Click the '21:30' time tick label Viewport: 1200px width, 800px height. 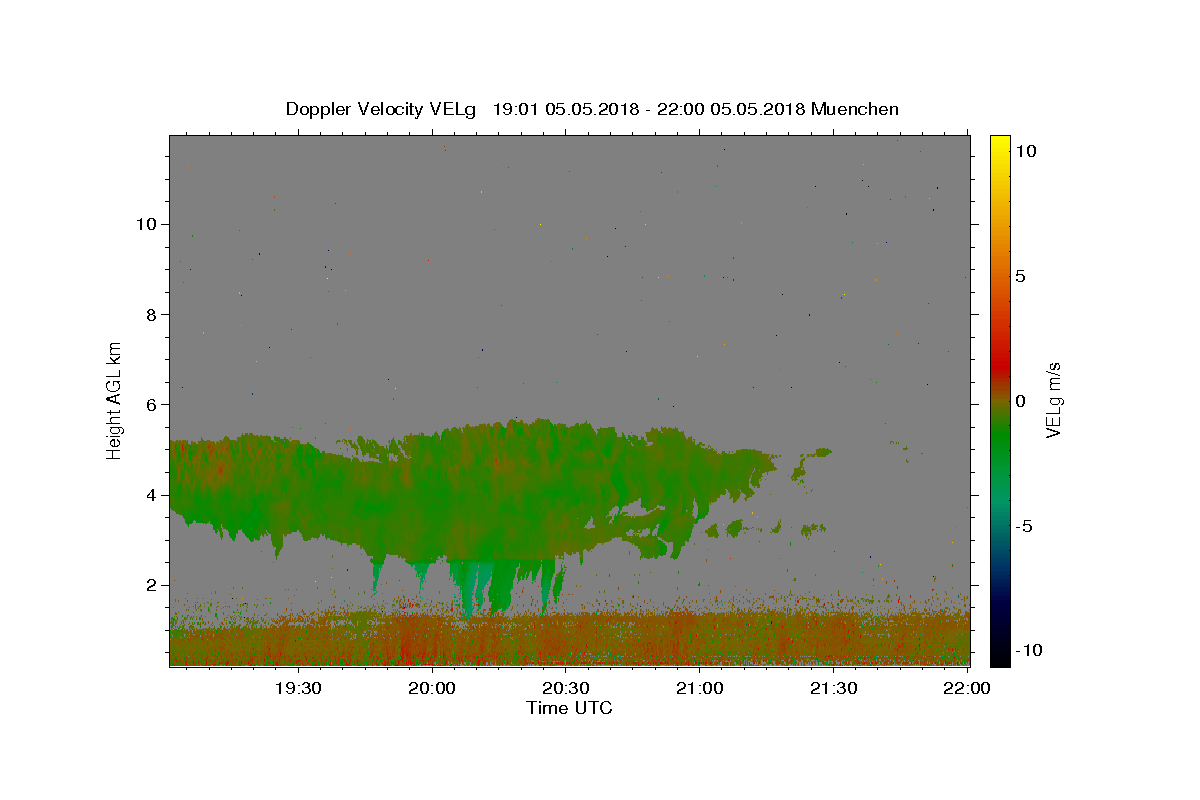[833, 688]
